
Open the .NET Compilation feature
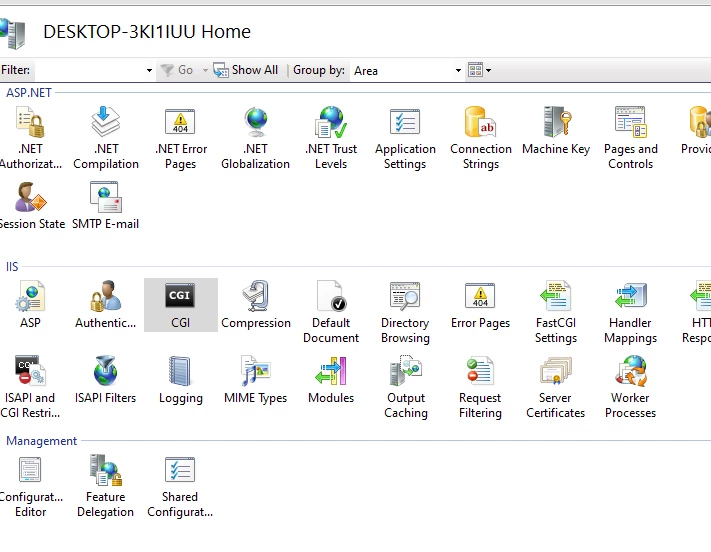point(106,138)
